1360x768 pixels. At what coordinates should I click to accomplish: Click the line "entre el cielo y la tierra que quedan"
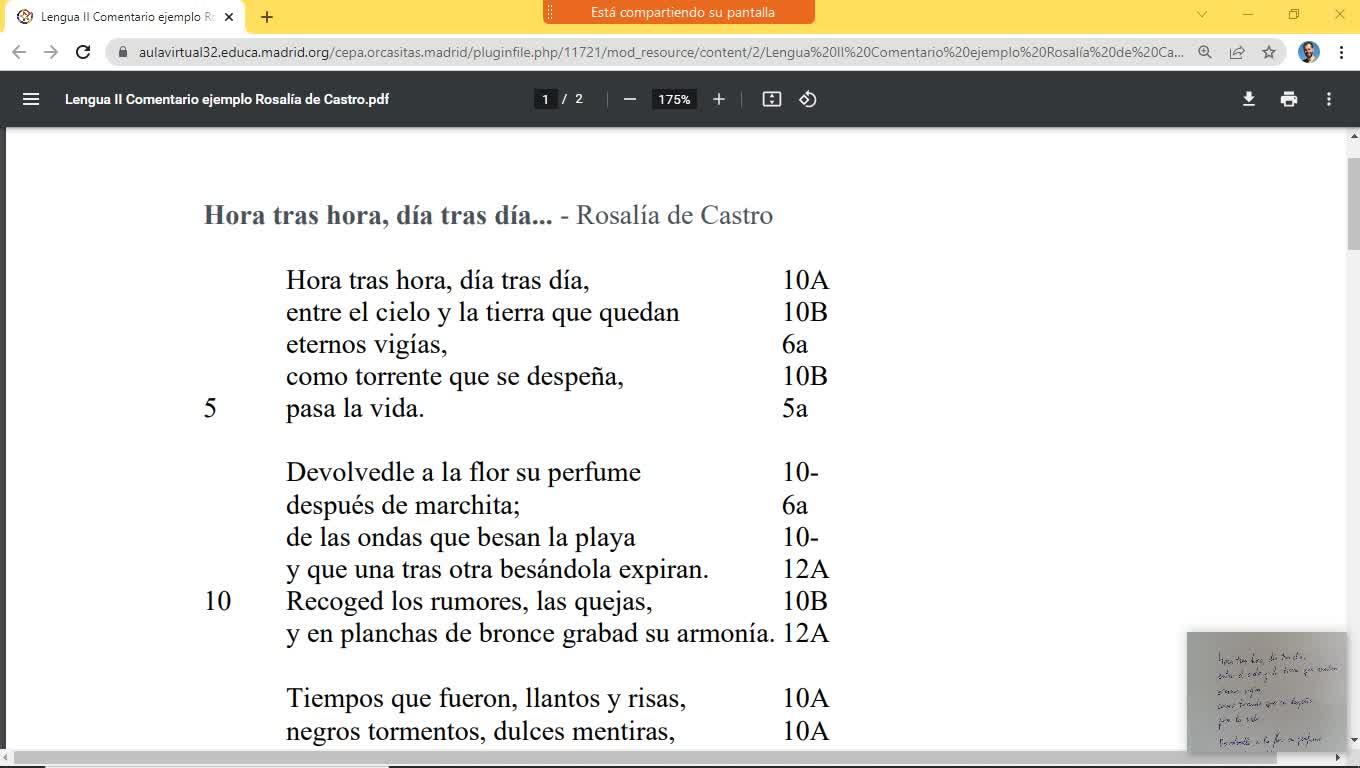point(483,312)
